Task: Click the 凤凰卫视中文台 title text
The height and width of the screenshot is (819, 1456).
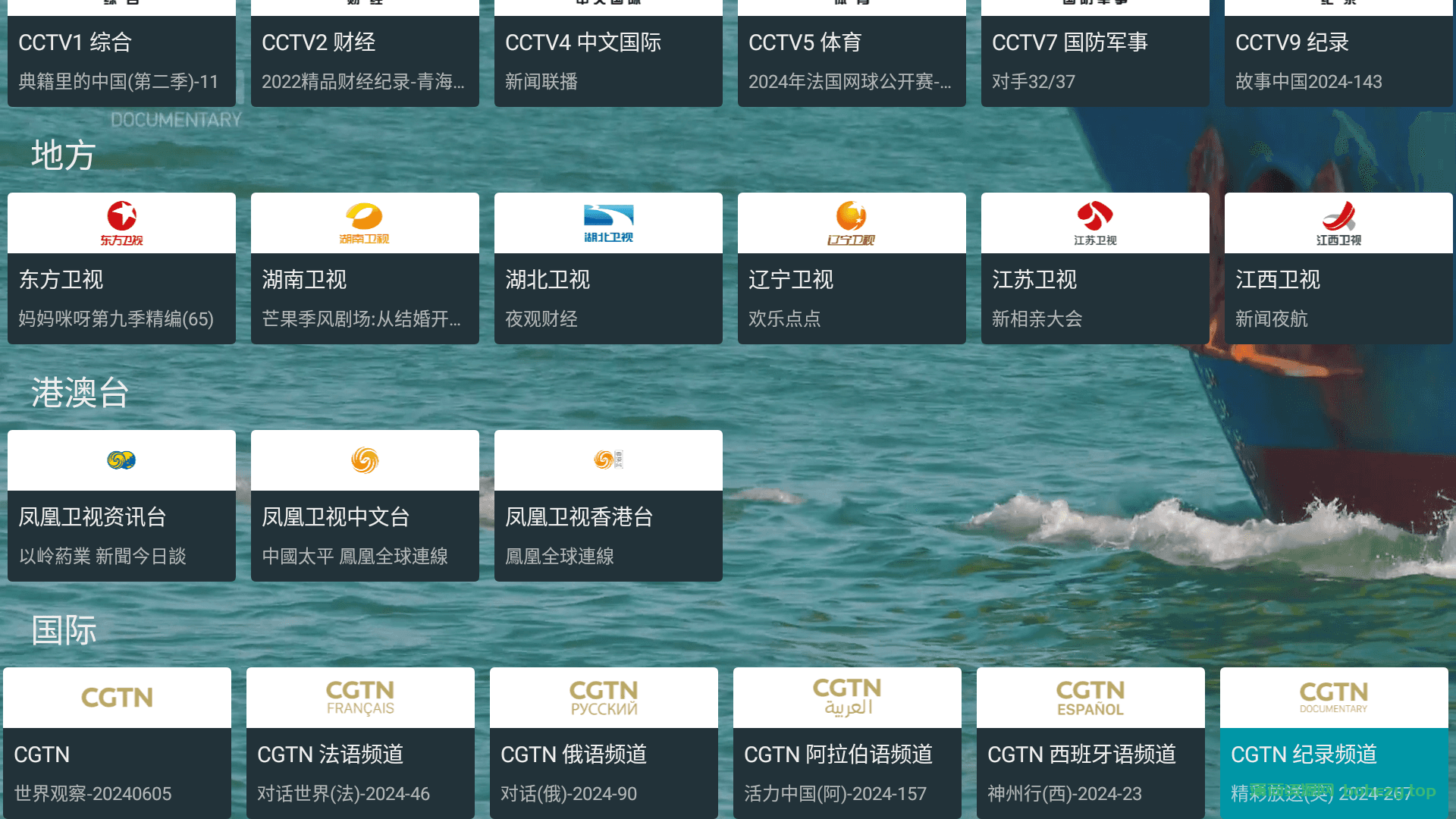Action: (x=336, y=517)
